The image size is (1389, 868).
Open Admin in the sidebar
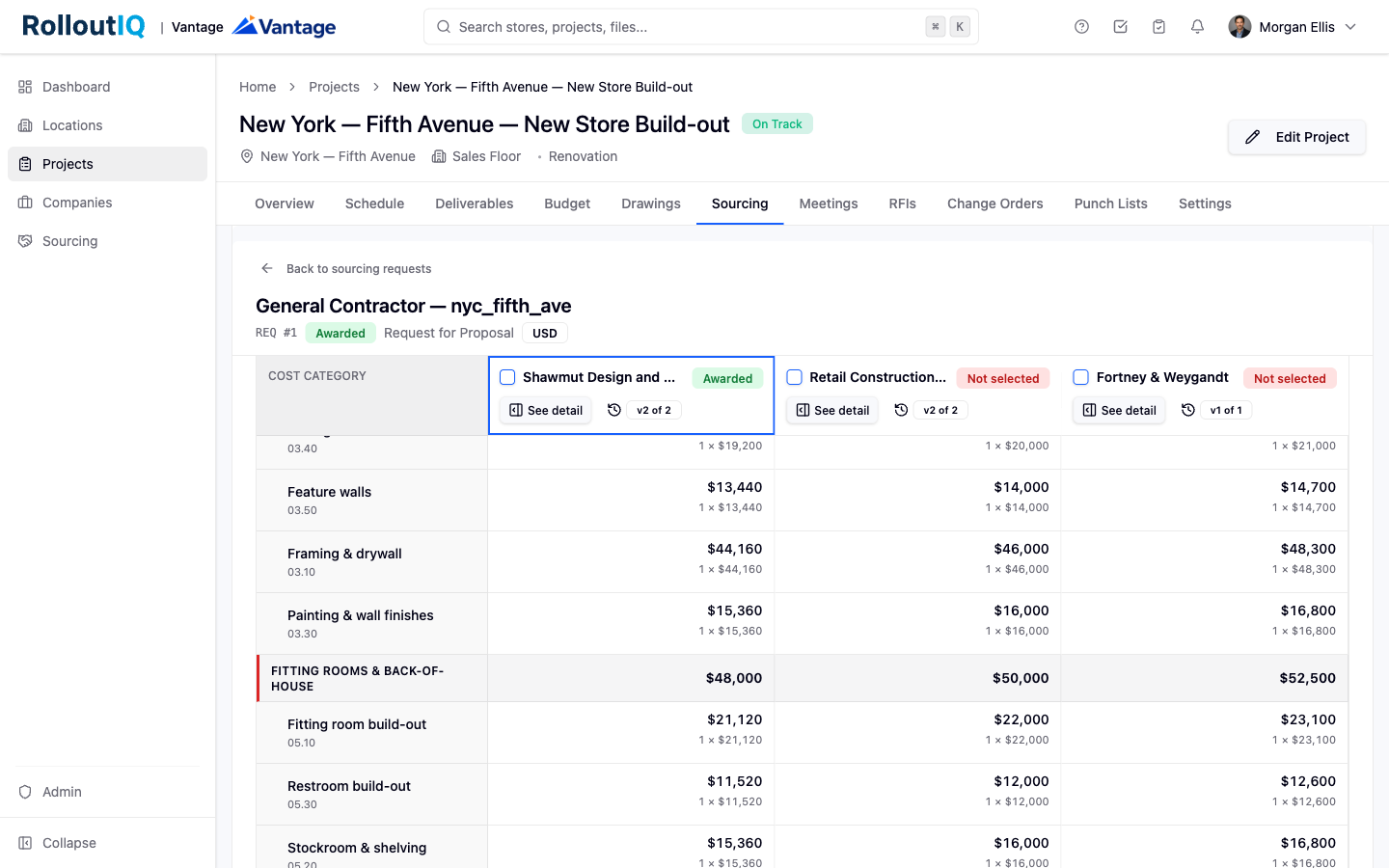107,792
